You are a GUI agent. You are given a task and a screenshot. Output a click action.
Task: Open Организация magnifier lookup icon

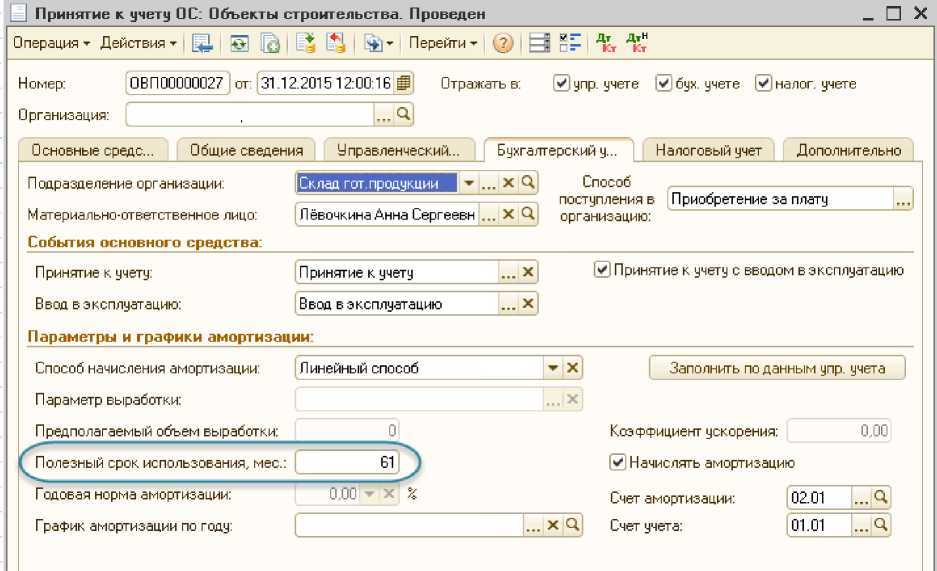click(403, 115)
